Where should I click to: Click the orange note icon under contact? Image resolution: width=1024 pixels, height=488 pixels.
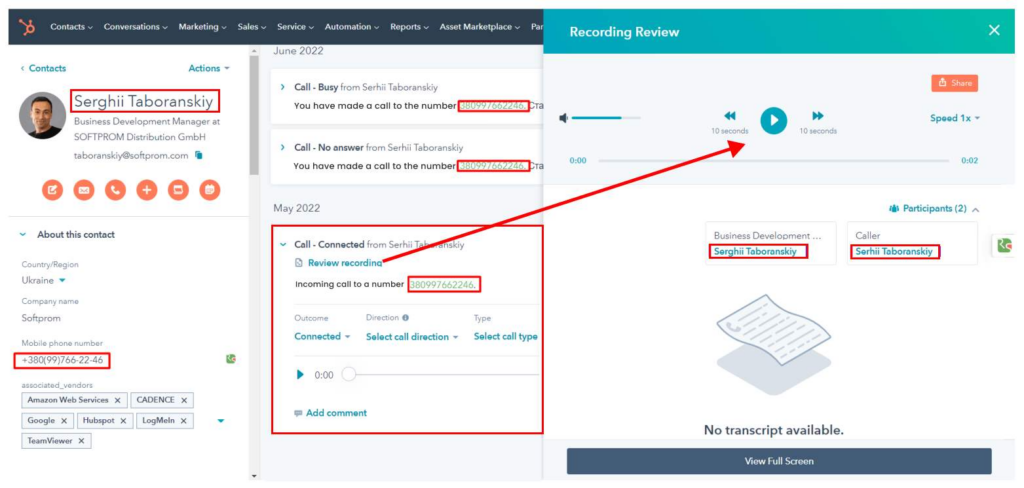point(52,190)
